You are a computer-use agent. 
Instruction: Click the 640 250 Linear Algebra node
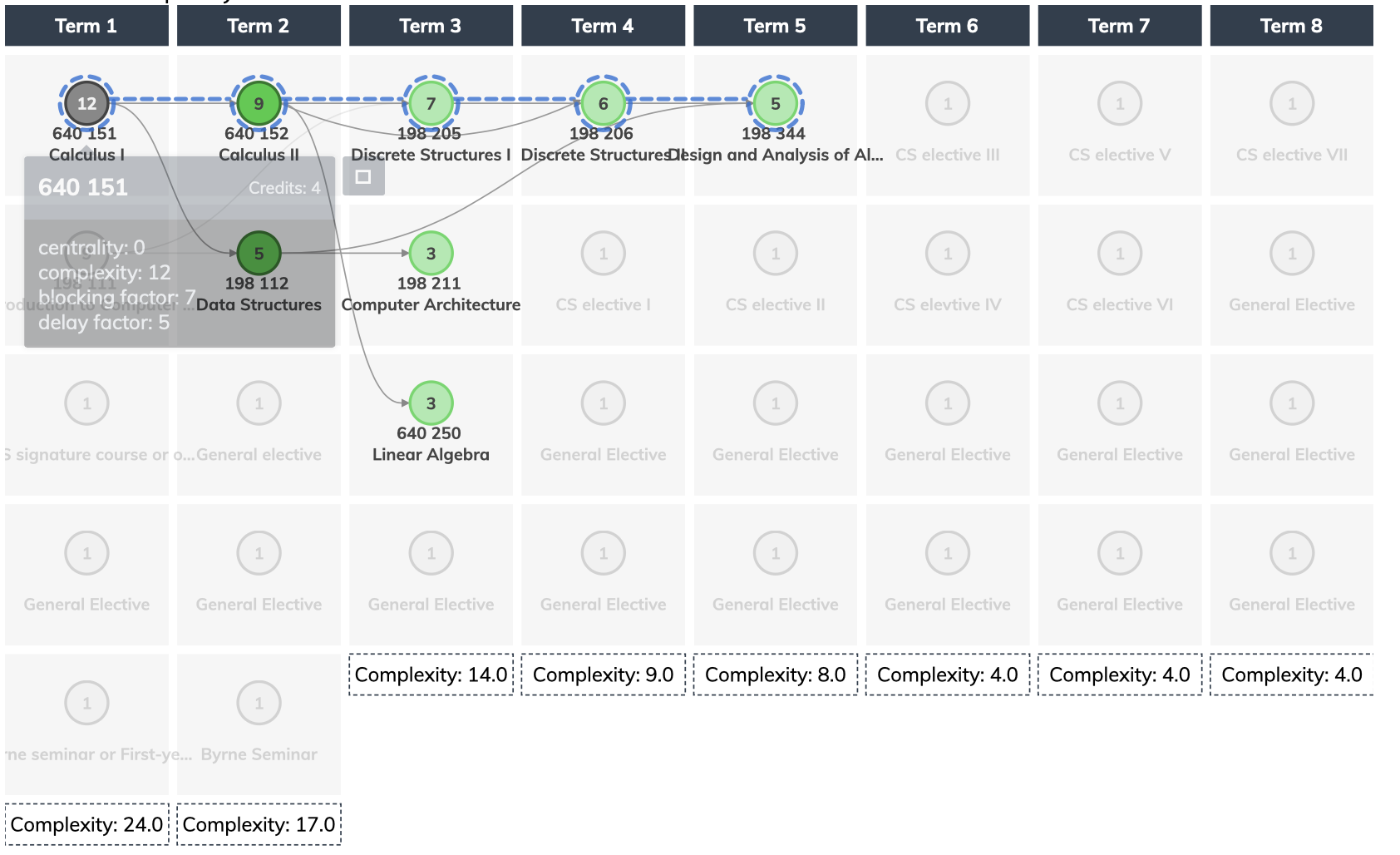(x=431, y=403)
